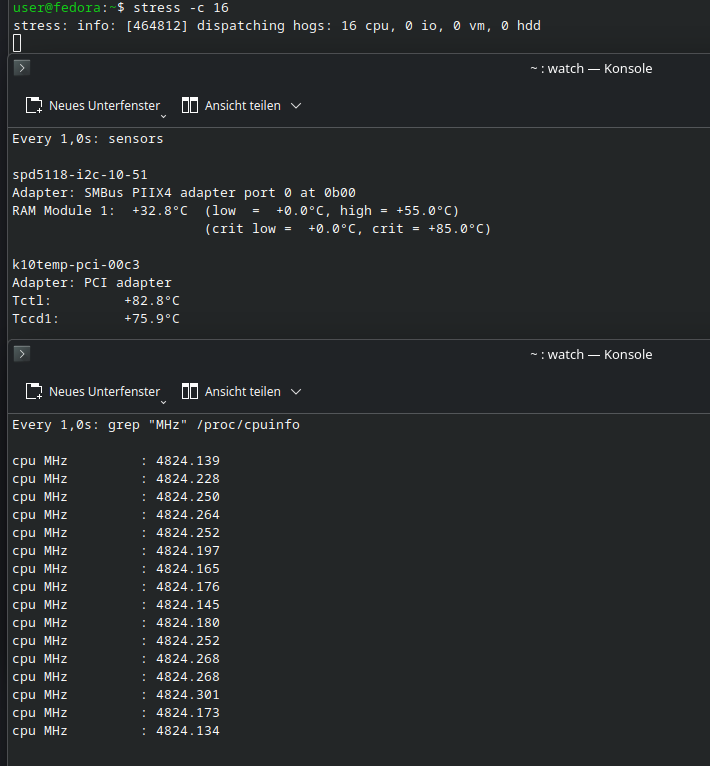710x766 pixels.
Task: Click the 'dispatching hogs' stress info line
Action: pos(277,25)
